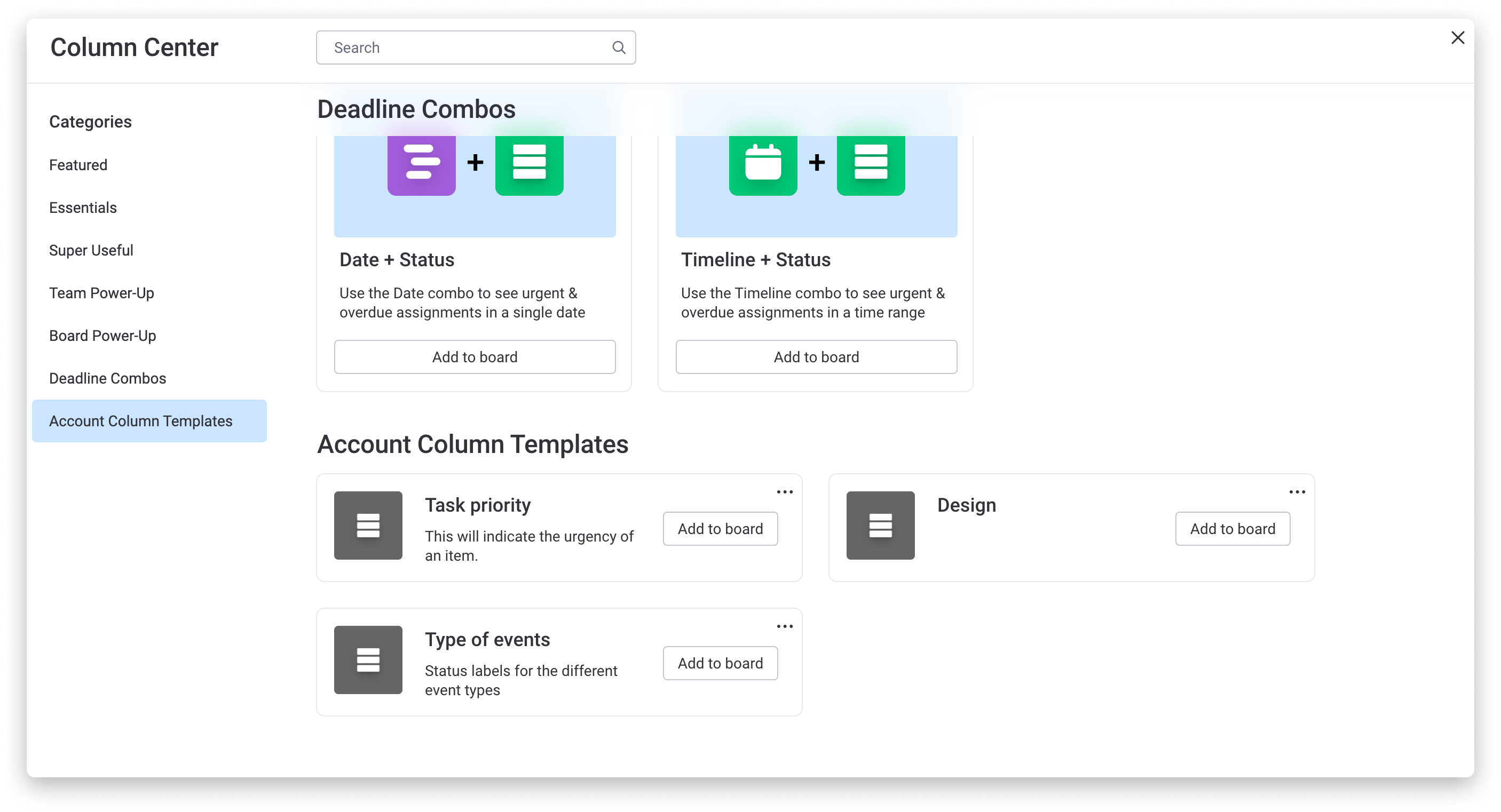Screen dimensions: 1501x812
Task: Click the purple timeline icon in Date + Status card
Action: tap(421, 163)
